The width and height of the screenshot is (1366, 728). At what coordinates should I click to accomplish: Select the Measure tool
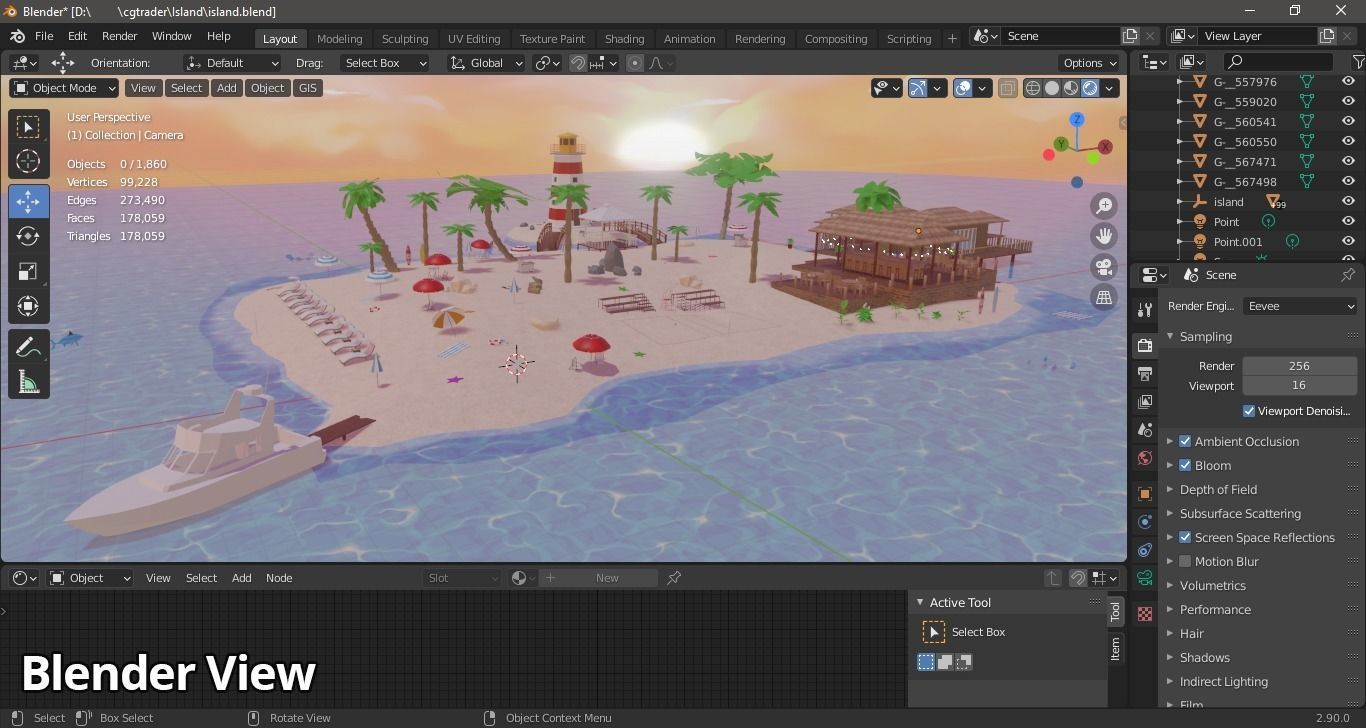click(28, 381)
